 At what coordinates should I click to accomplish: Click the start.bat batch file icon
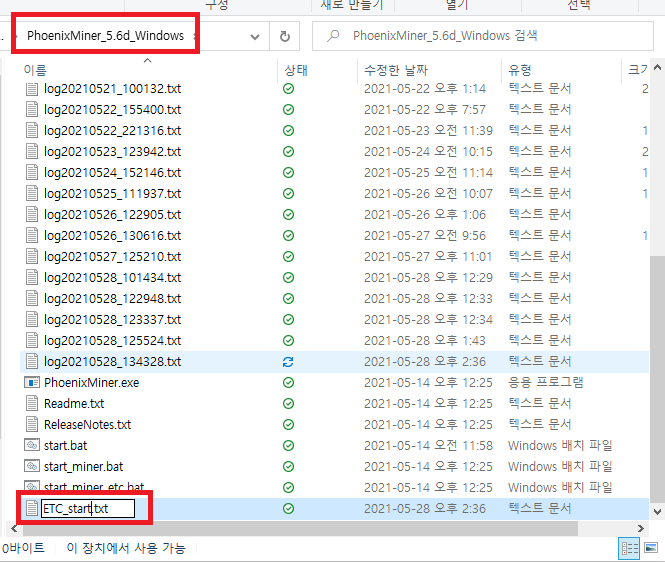tap(32, 445)
